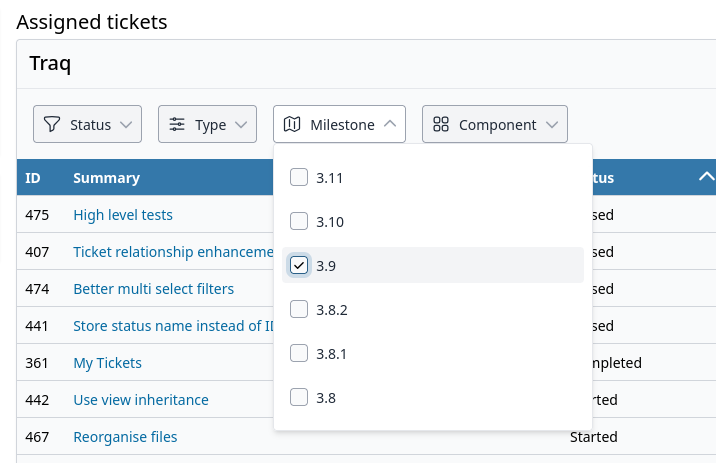Sort by the ID column header
The image size is (716, 463).
click(x=33, y=178)
